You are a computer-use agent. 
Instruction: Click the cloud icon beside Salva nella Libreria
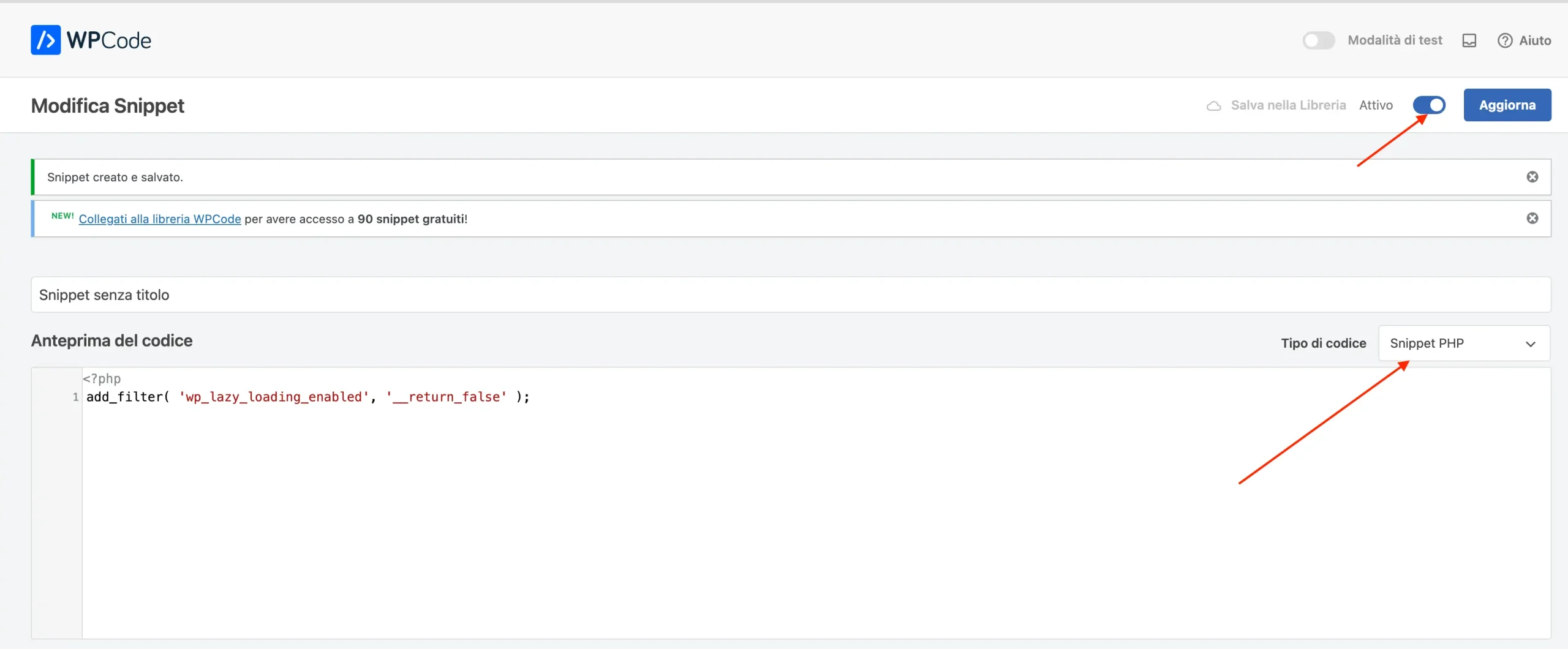(x=1215, y=105)
